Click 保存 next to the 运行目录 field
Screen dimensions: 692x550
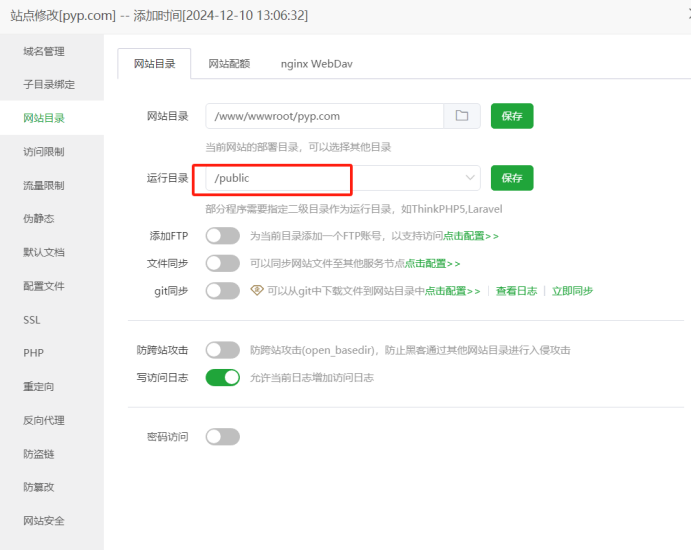click(x=511, y=178)
